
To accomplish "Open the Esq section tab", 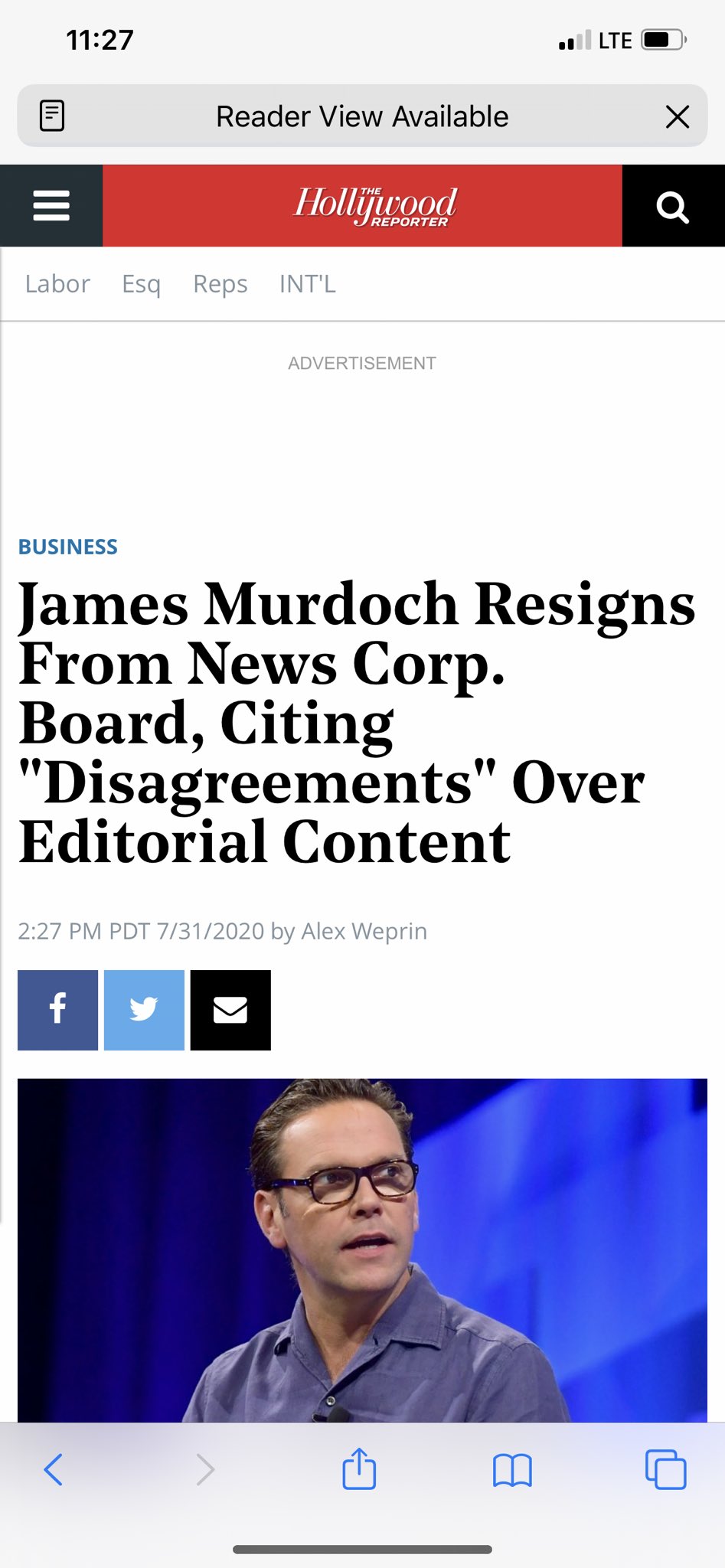I will [x=142, y=284].
